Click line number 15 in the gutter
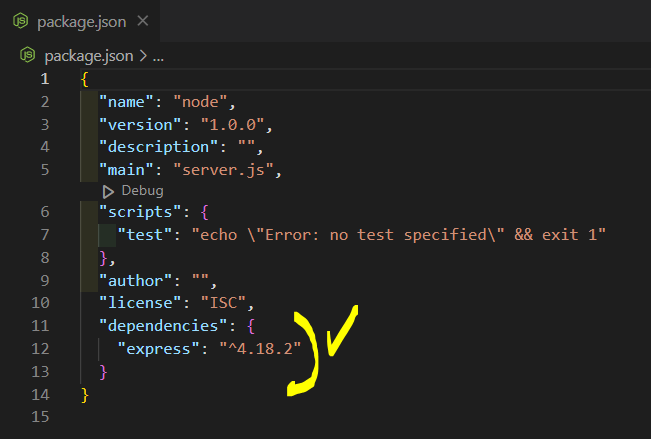Image resolution: width=651 pixels, height=439 pixels. [40, 417]
